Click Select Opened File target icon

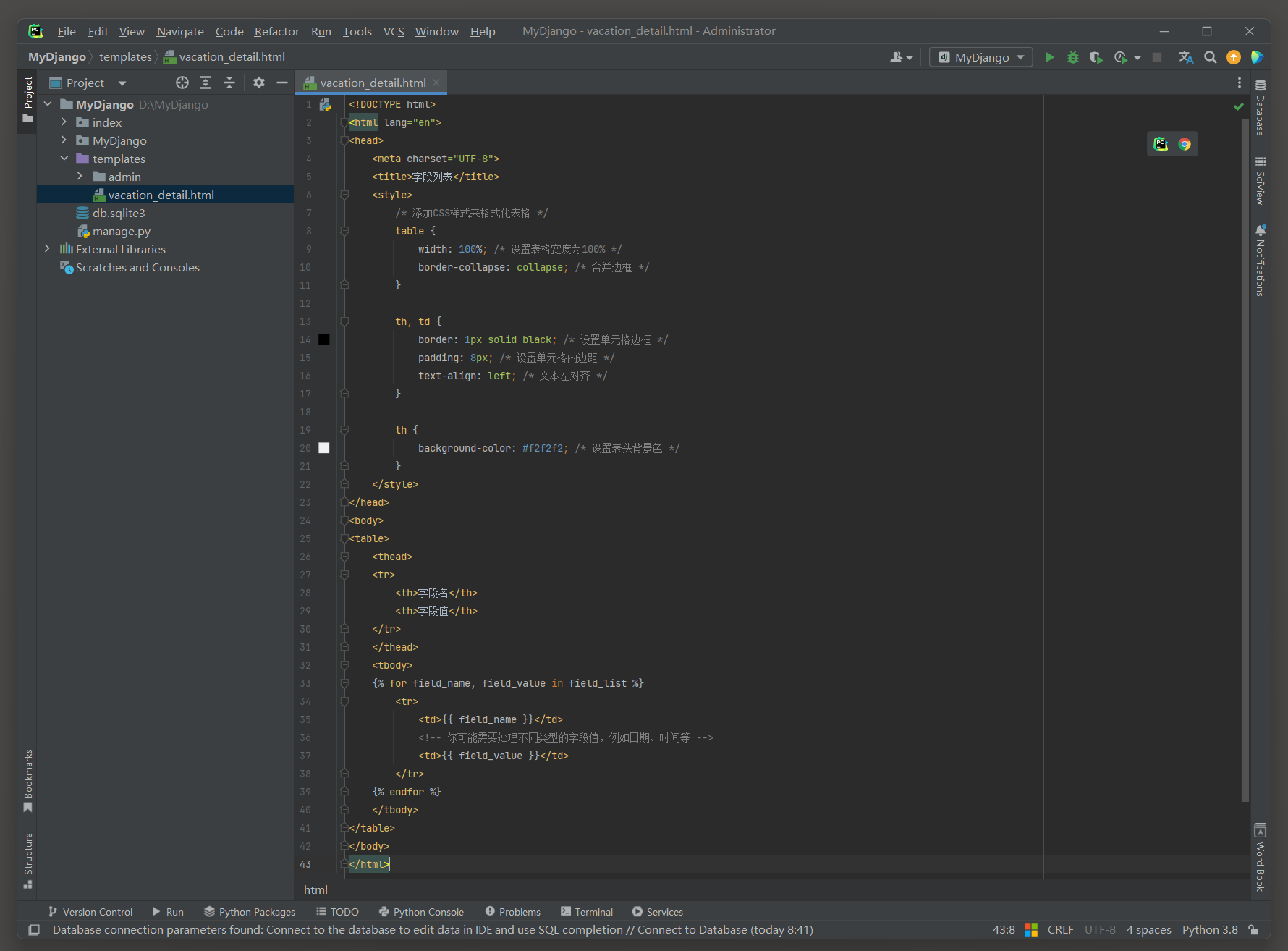coord(182,83)
